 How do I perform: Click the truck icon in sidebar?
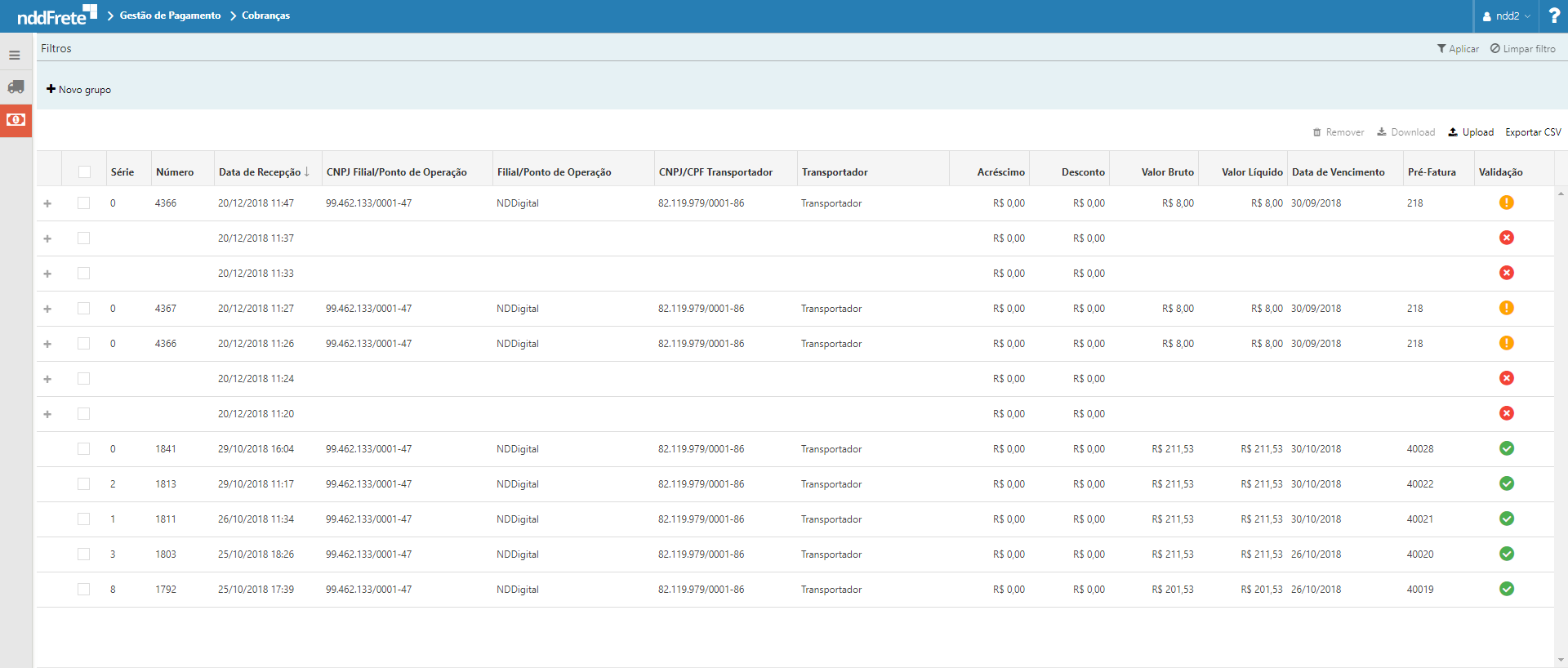(x=16, y=87)
